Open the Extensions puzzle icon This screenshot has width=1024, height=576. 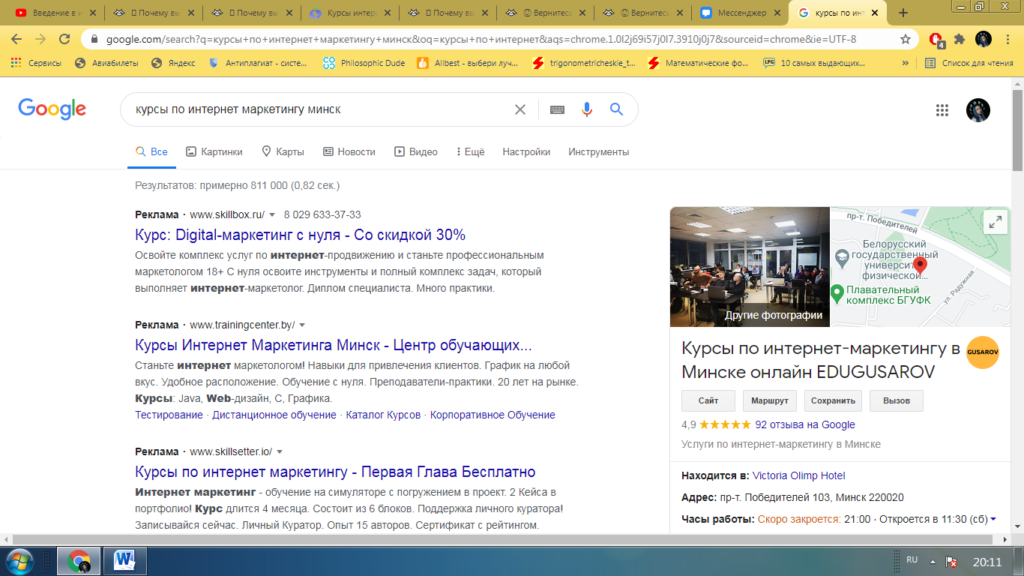(959, 39)
